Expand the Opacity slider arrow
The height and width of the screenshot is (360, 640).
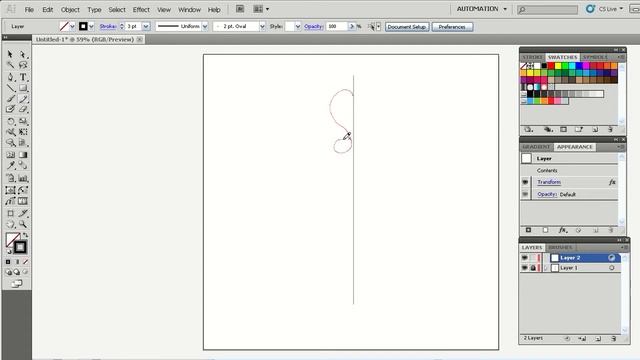351,26
